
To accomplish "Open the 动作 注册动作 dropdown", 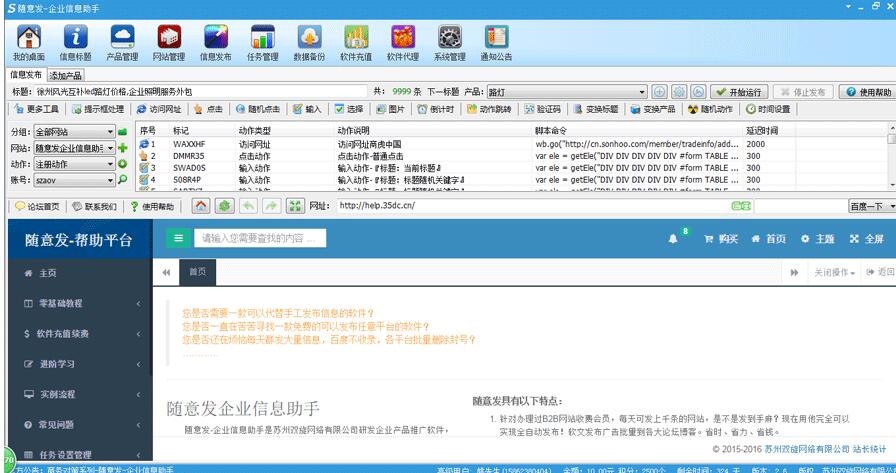I will tap(74, 164).
